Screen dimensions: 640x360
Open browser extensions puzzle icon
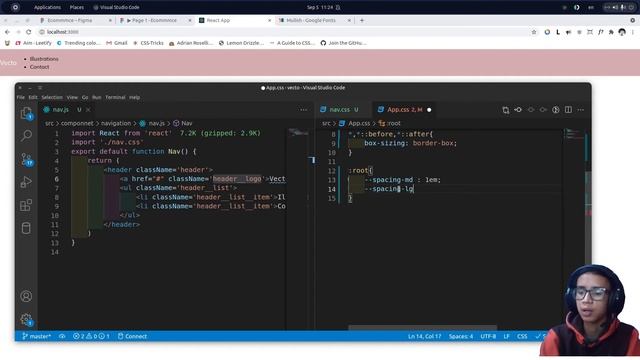coord(611,32)
